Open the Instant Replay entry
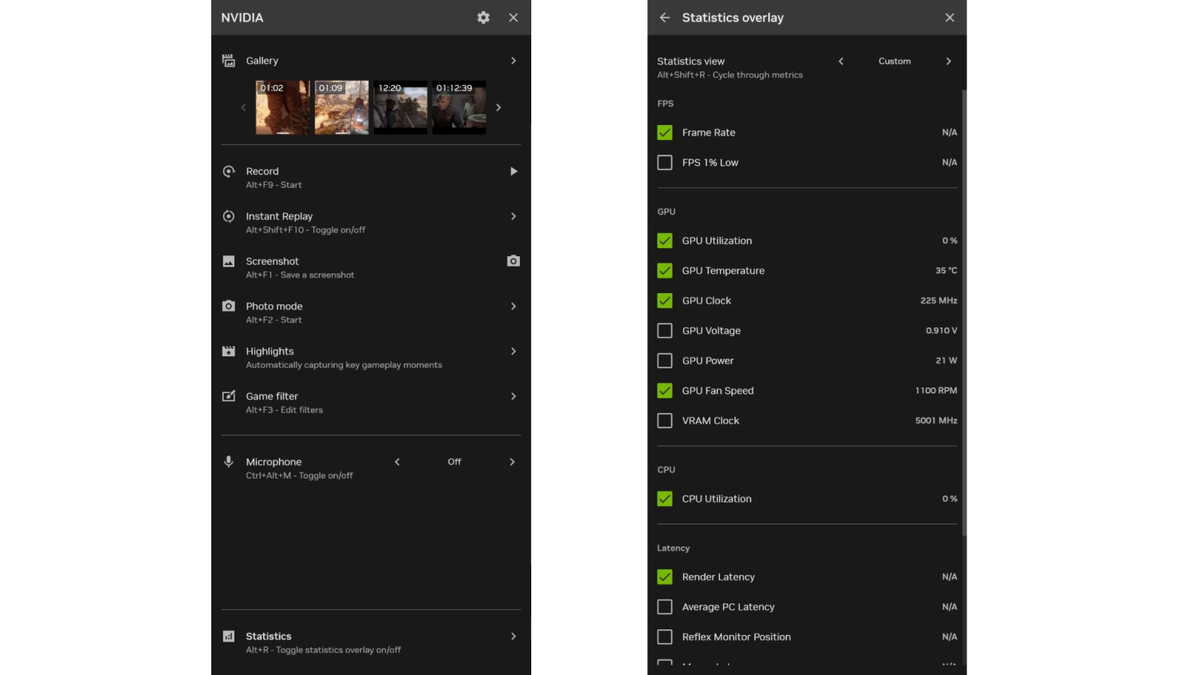The image size is (1200, 675). pyautogui.click(x=371, y=222)
